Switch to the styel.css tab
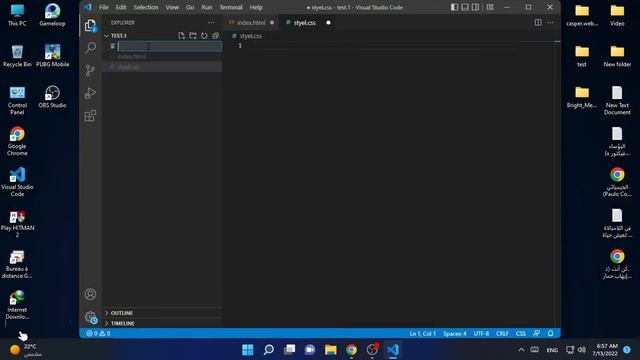This screenshot has width=640, height=360. click(x=304, y=22)
